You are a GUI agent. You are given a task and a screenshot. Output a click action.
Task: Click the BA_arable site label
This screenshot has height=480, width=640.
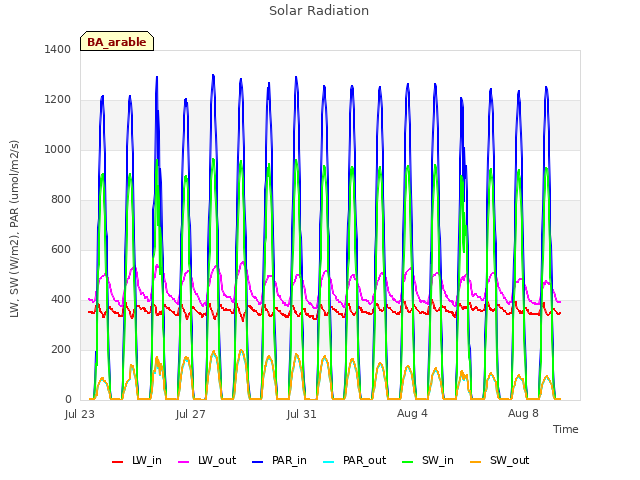click(x=117, y=42)
